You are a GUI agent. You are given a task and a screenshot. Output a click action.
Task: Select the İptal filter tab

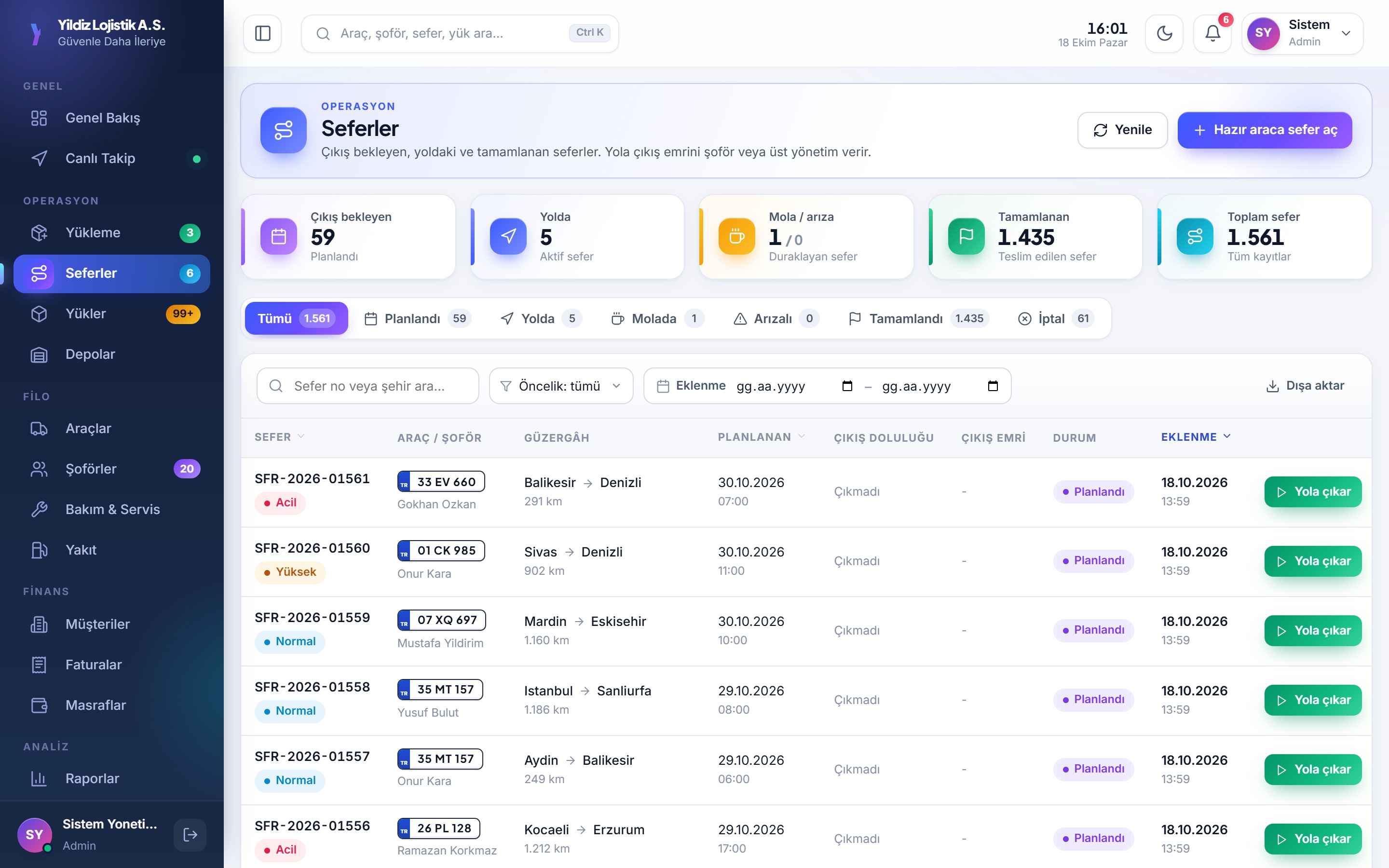pyautogui.click(x=1056, y=319)
